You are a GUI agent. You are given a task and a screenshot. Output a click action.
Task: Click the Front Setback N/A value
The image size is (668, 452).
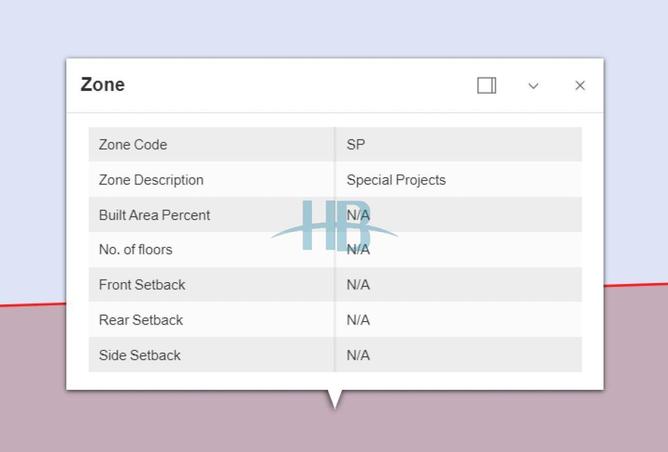[x=358, y=285]
